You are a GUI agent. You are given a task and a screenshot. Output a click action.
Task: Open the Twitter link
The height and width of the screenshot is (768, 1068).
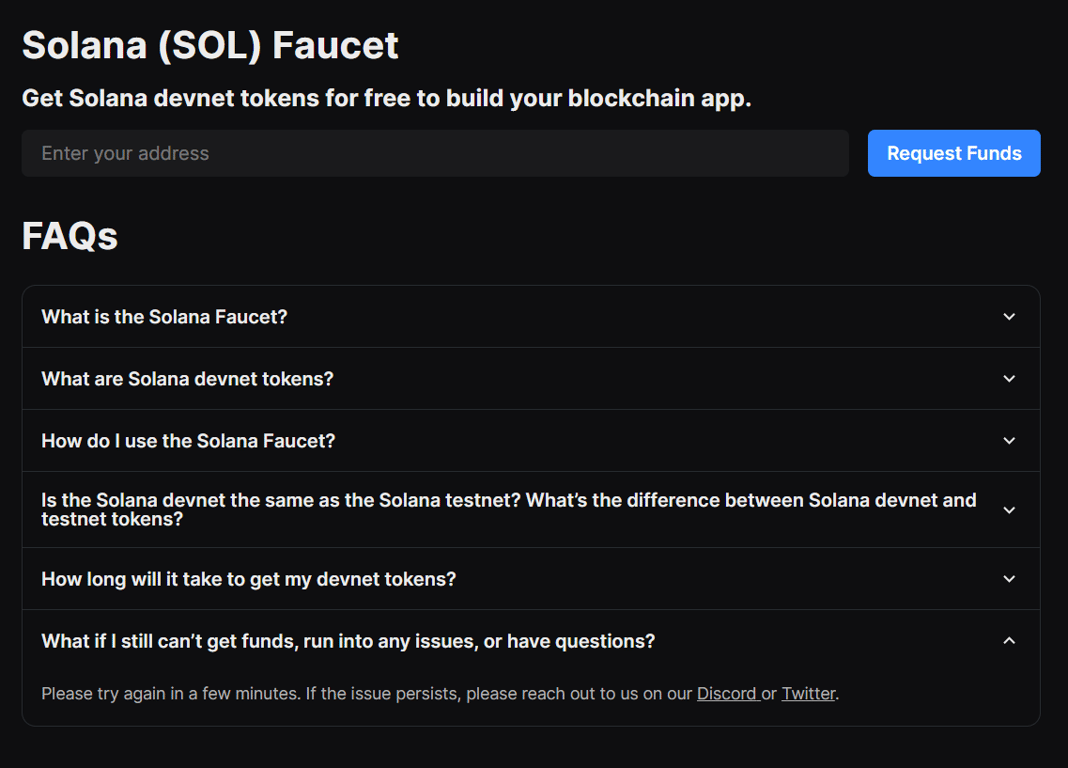808,693
